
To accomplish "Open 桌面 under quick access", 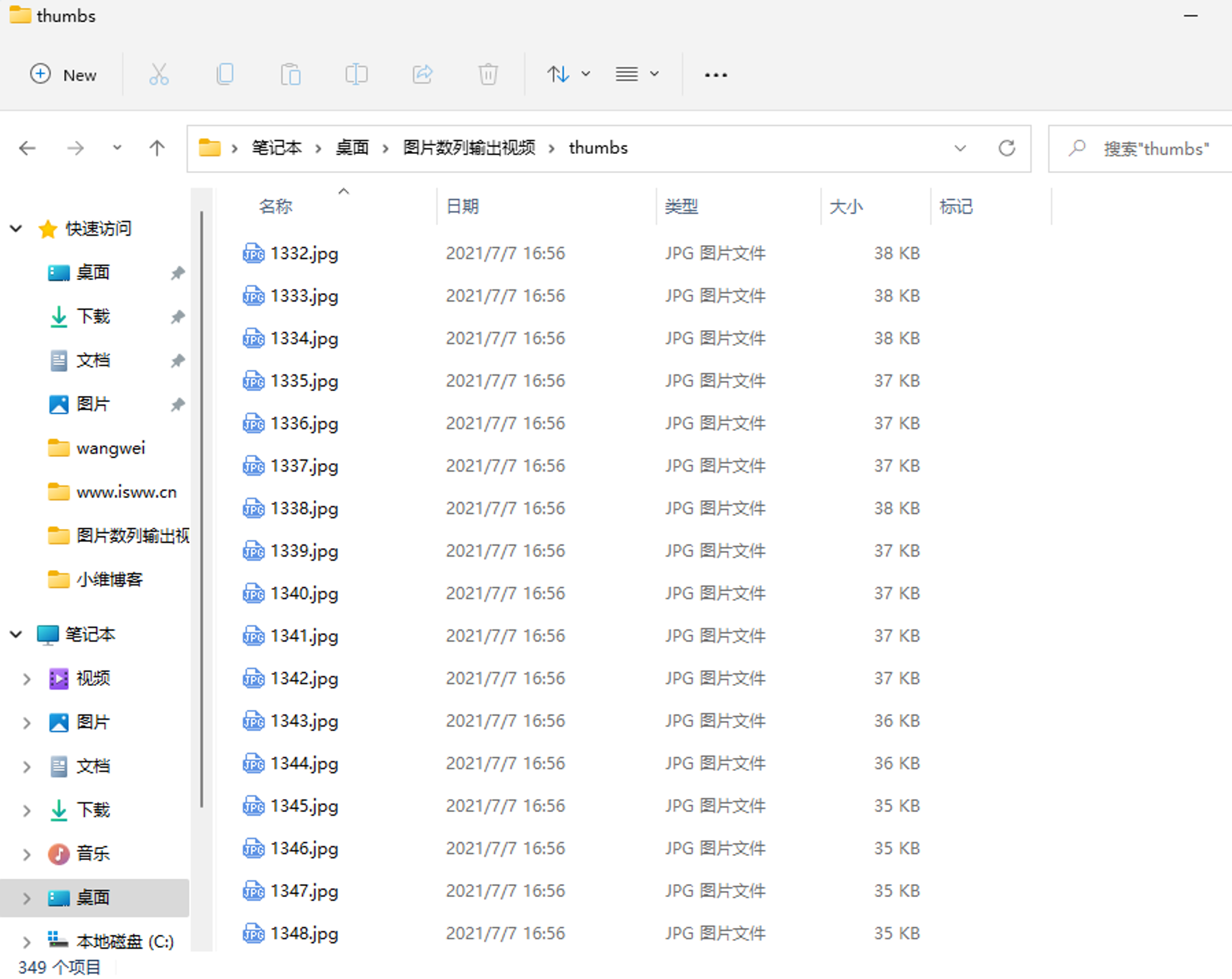I will [x=93, y=273].
